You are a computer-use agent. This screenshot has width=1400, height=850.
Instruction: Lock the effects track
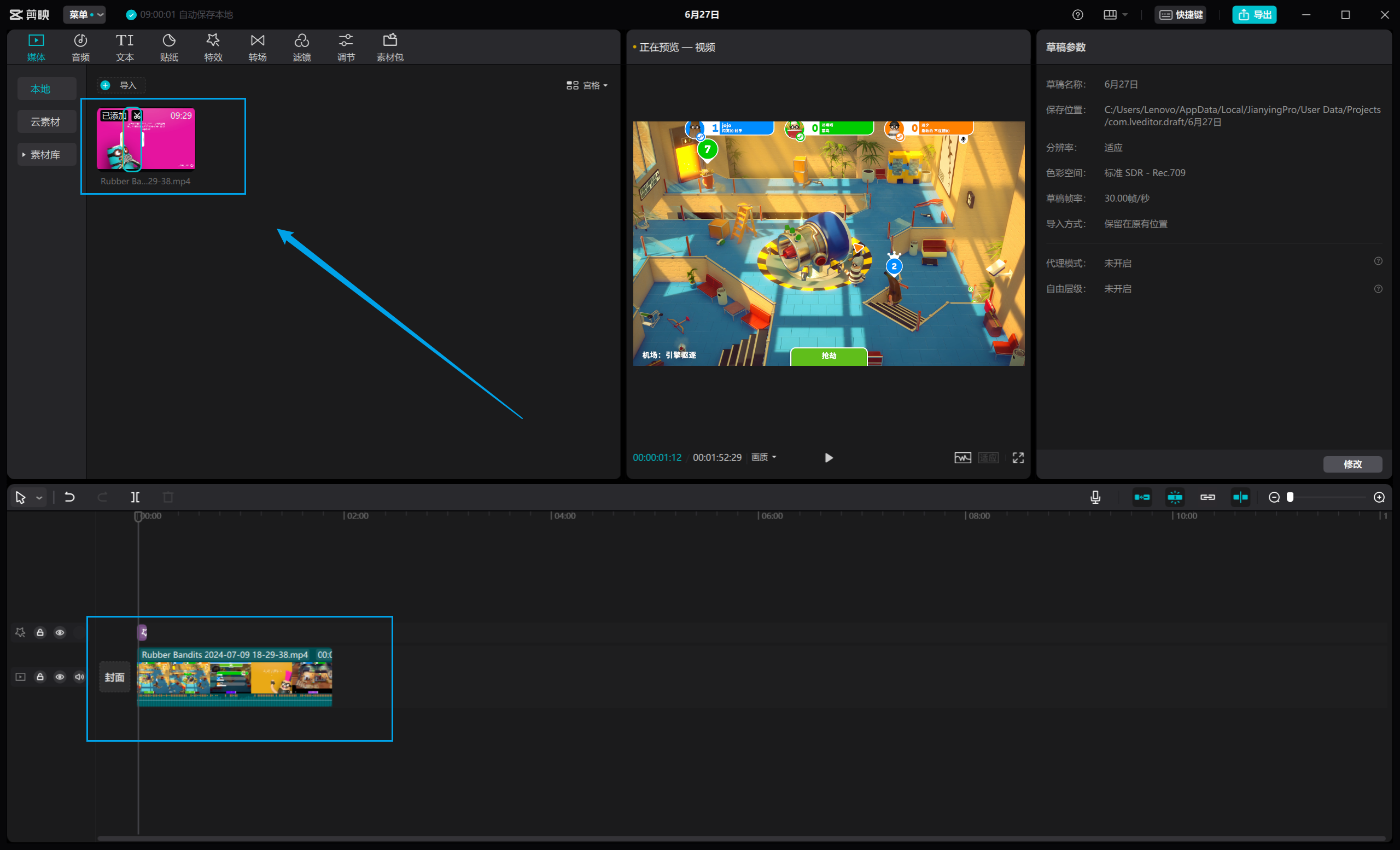[x=40, y=632]
